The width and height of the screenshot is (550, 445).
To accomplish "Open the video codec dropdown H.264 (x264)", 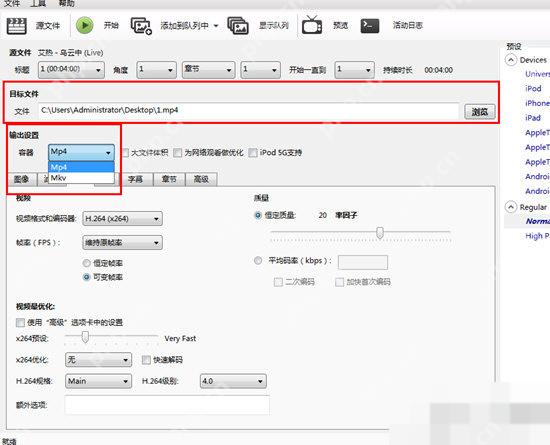I will [x=122, y=218].
